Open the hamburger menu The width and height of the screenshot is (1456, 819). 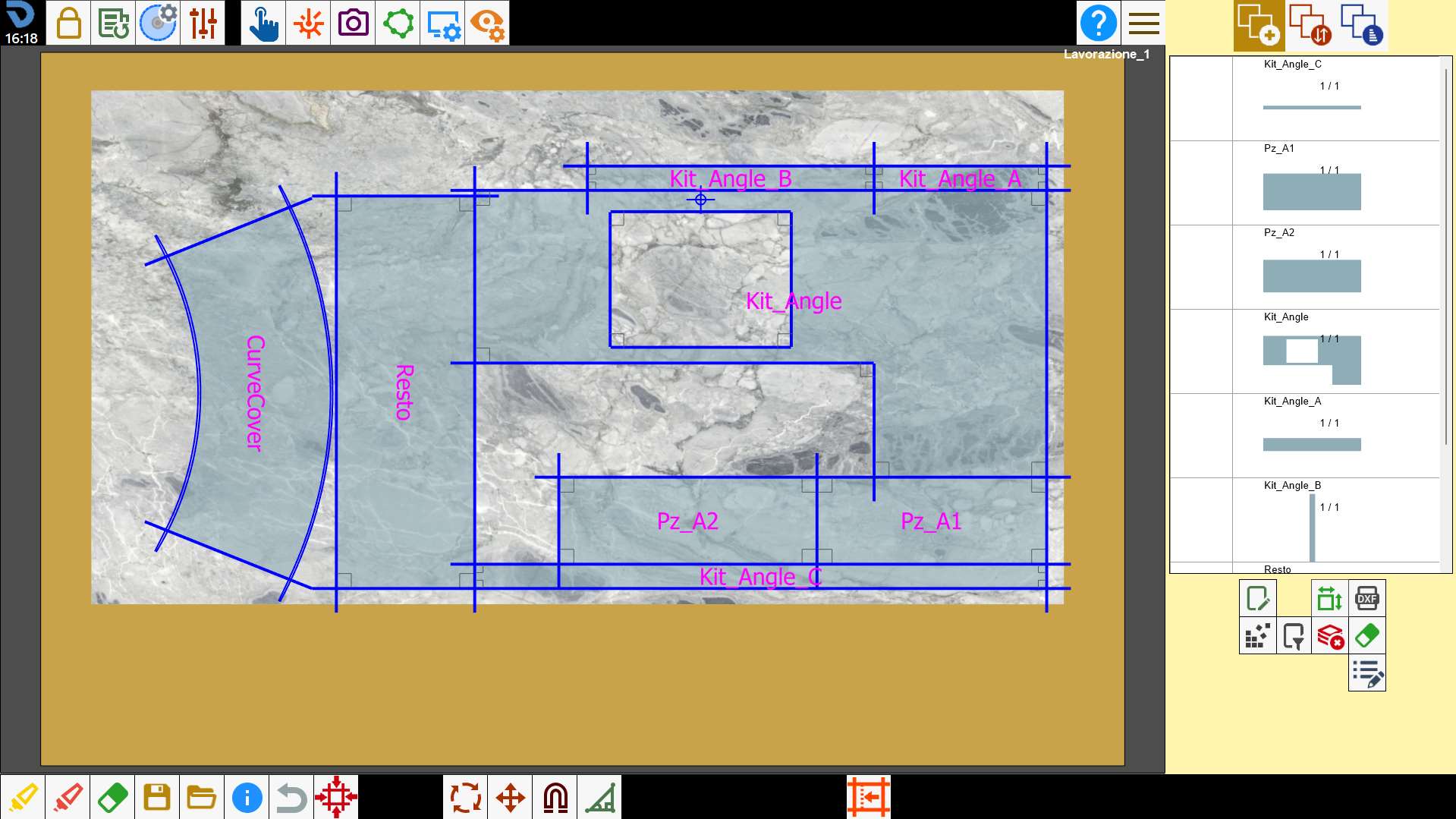coord(1143,23)
